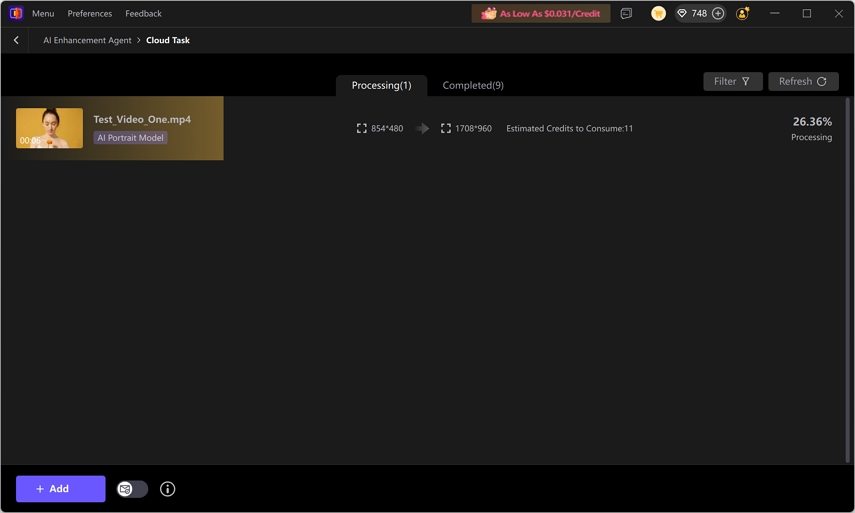Screen dimensions: 855x513
Task: Open the Feedback menu
Action: [143, 14]
